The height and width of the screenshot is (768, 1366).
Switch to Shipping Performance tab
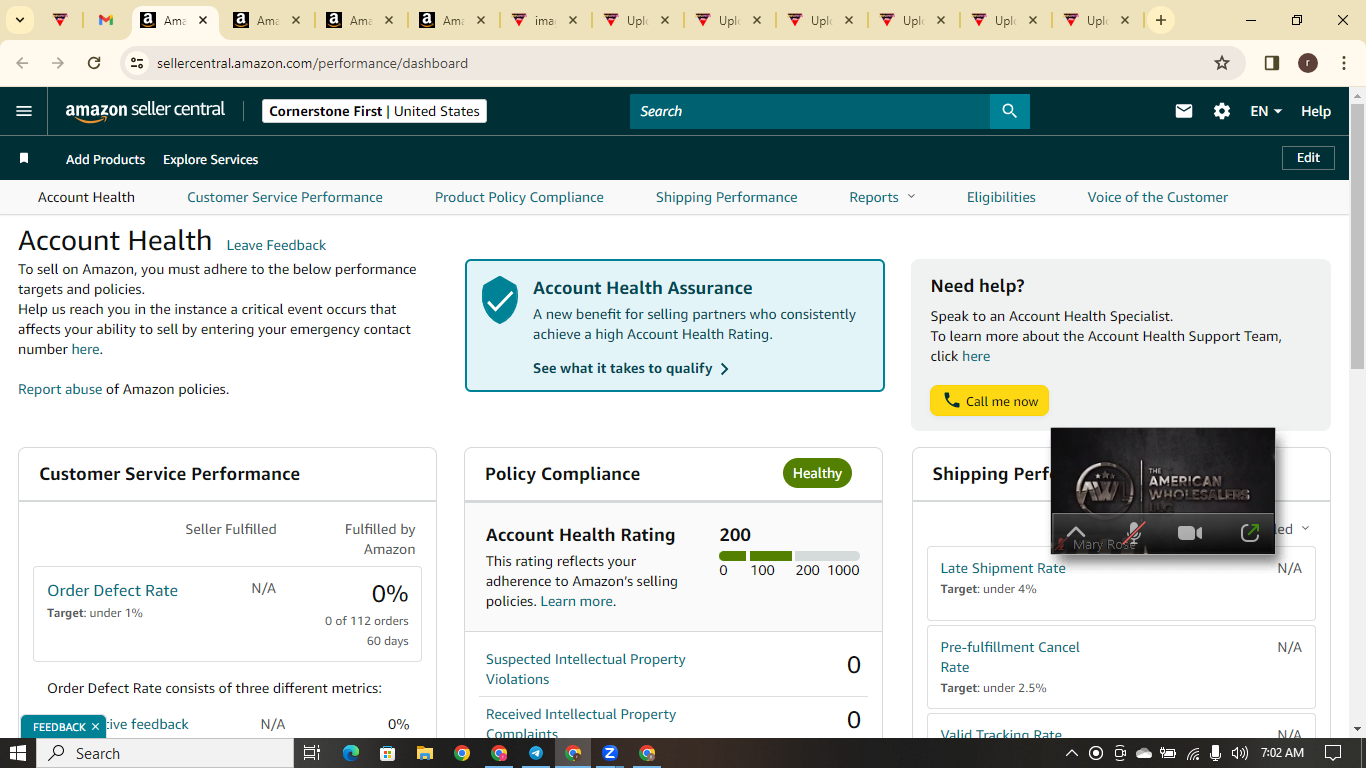727,197
